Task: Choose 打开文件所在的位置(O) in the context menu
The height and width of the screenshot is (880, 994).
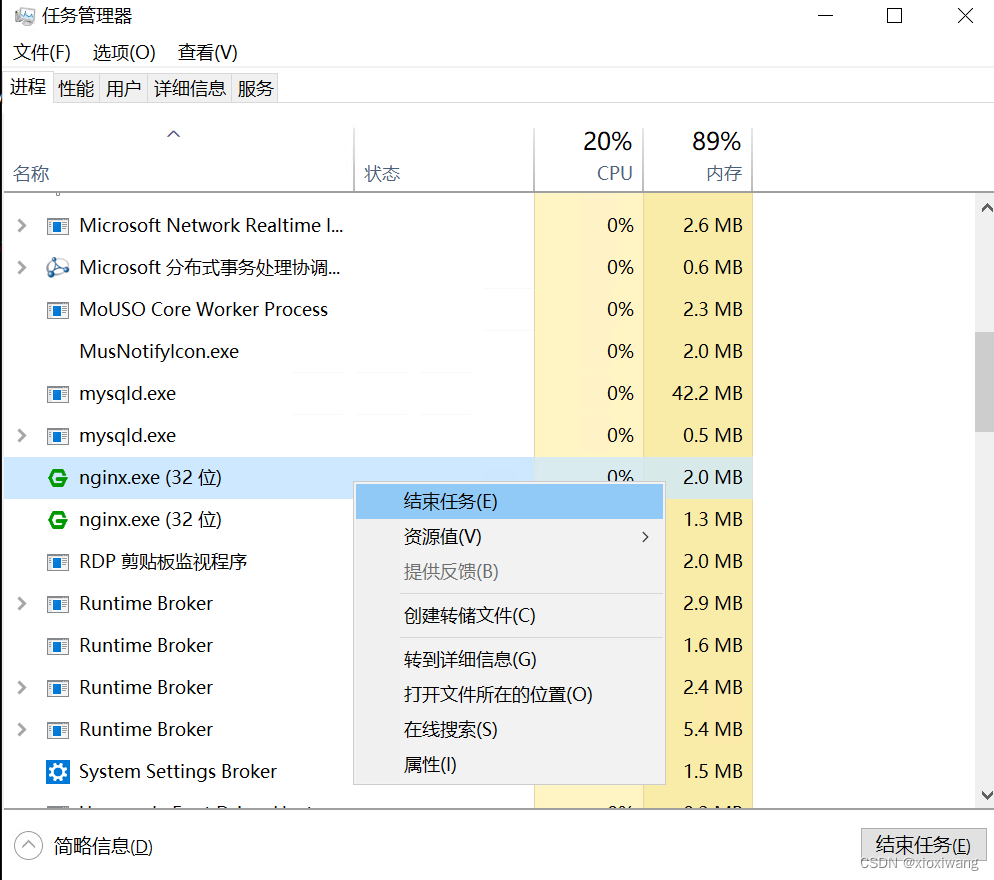Action: click(x=509, y=695)
